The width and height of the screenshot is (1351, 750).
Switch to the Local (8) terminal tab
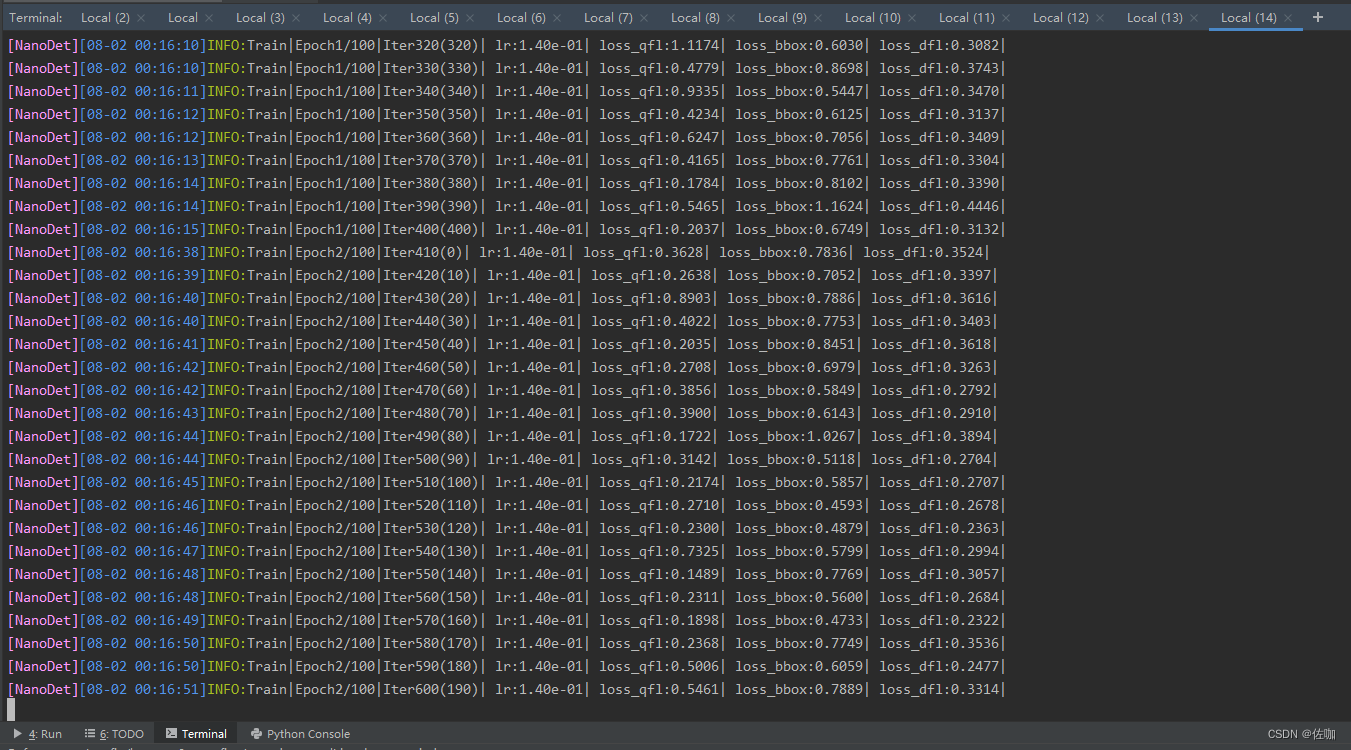pos(695,18)
